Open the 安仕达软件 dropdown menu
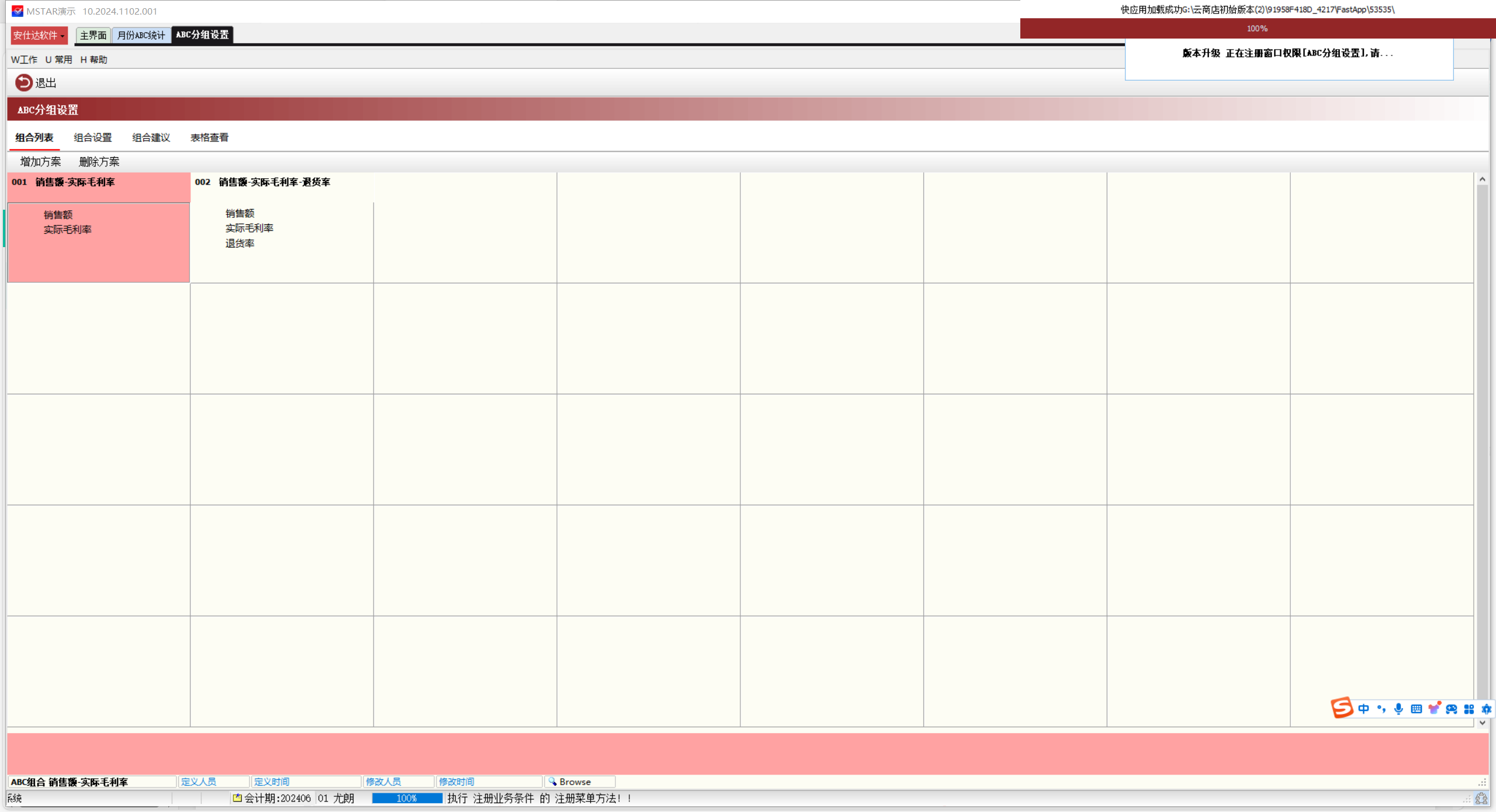 click(39, 35)
